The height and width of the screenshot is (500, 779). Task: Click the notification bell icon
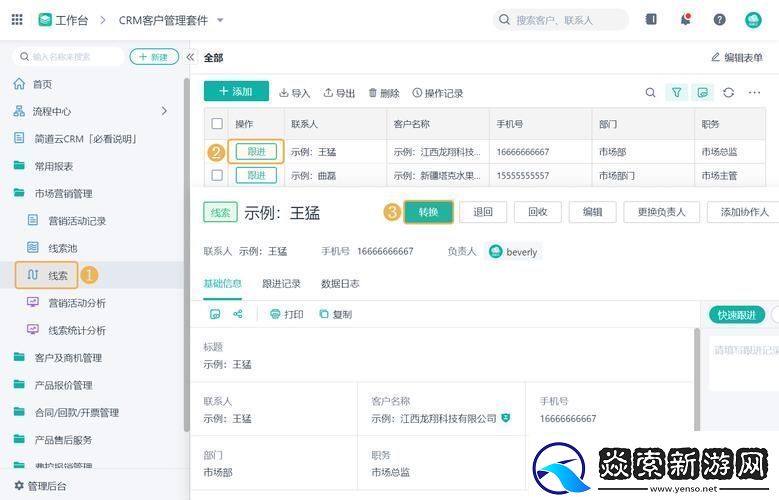685,19
